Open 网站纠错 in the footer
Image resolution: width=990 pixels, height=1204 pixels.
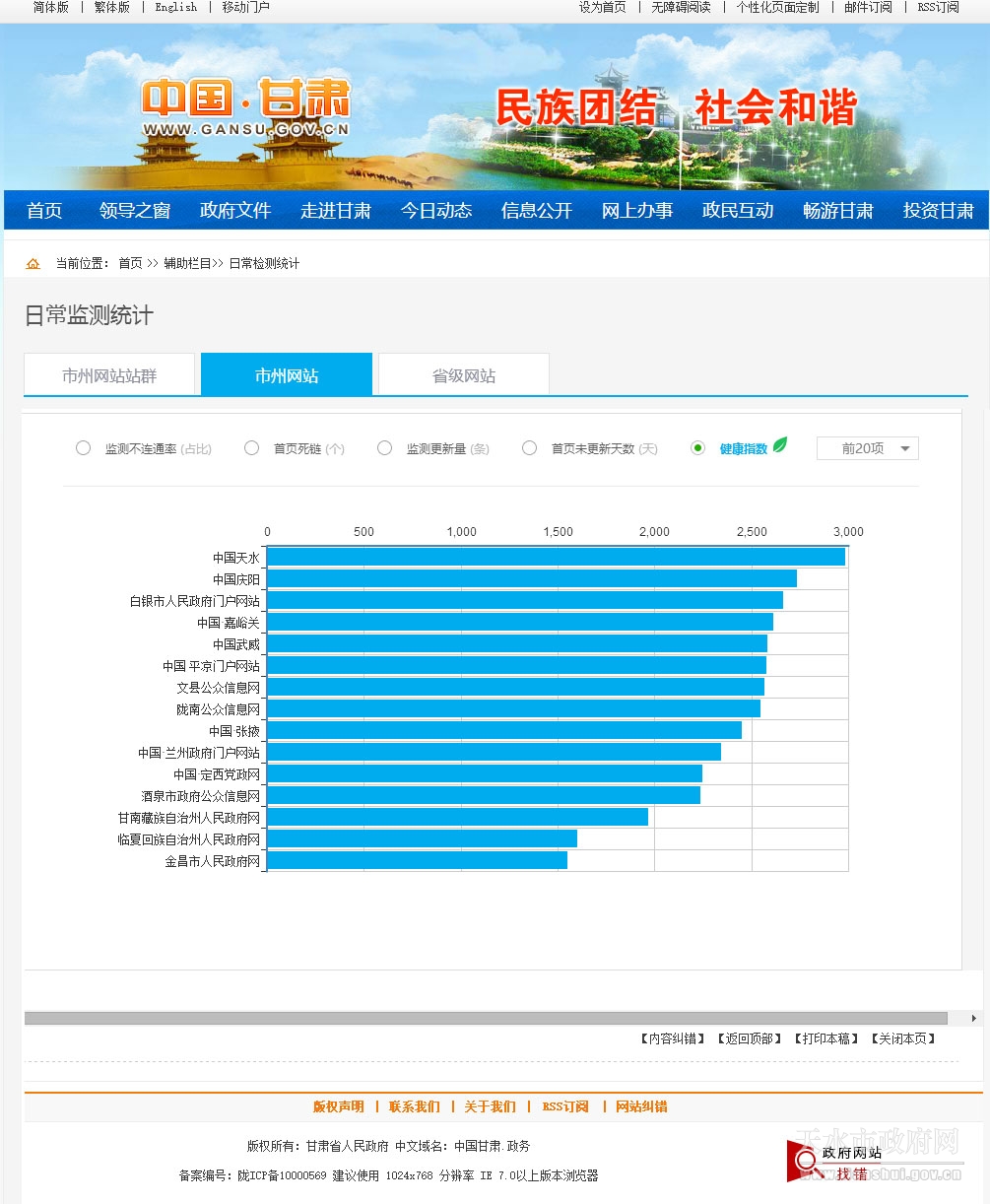641,1107
